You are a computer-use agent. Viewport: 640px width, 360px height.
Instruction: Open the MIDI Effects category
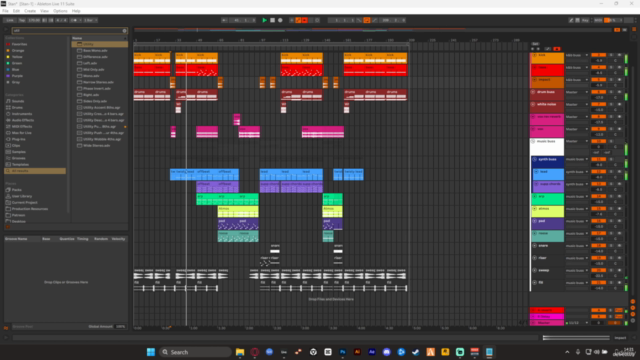coord(22,127)
